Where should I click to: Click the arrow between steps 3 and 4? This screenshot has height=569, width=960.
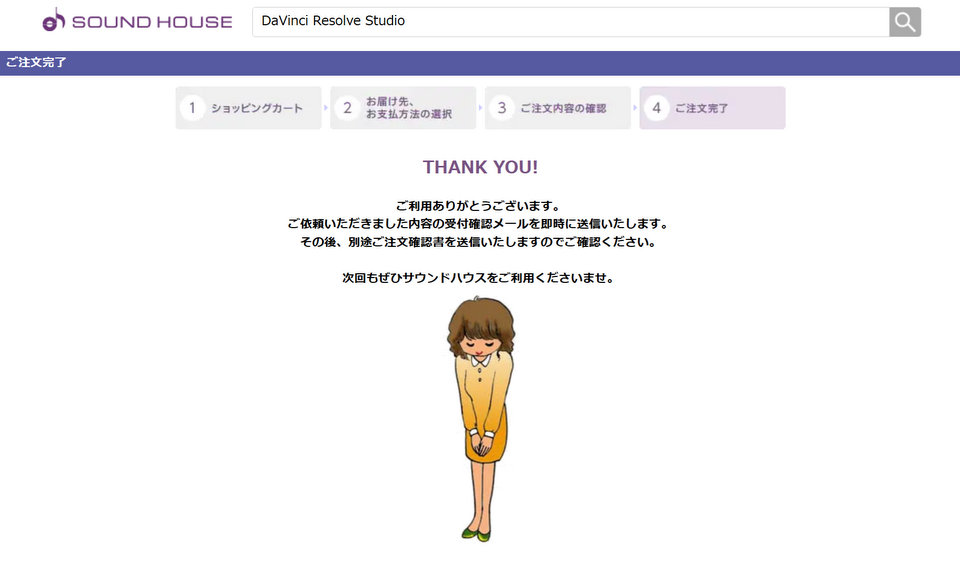tap(635, 108)
